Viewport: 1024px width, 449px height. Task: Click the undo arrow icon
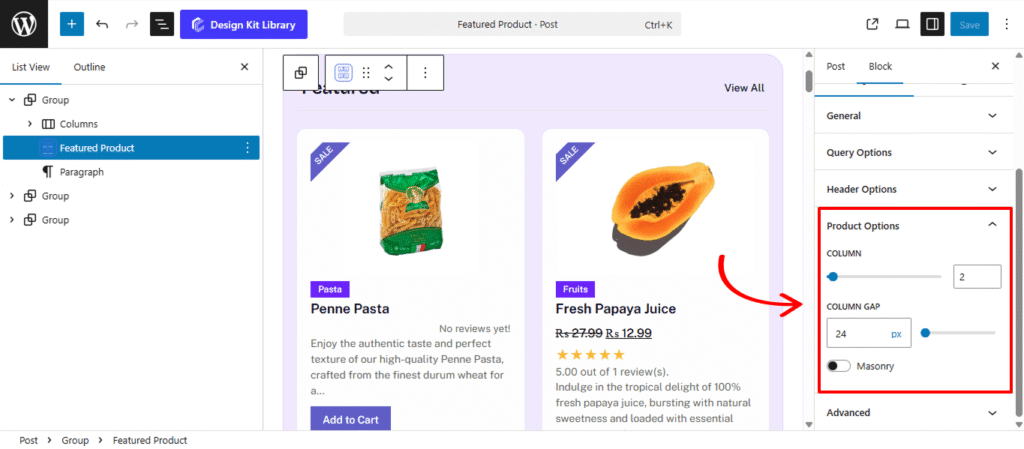coord(102,24)
